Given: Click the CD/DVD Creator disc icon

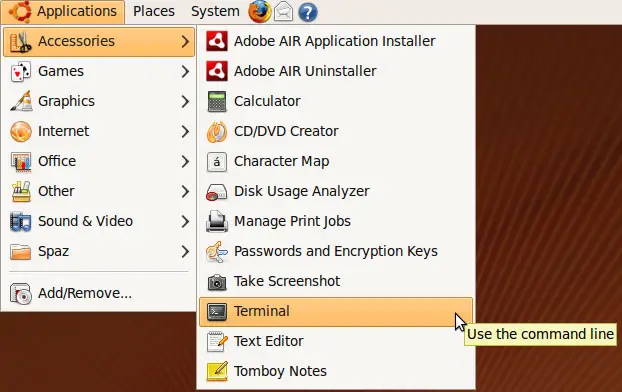Looking at the screenshot, I should (x=217, y=131).
